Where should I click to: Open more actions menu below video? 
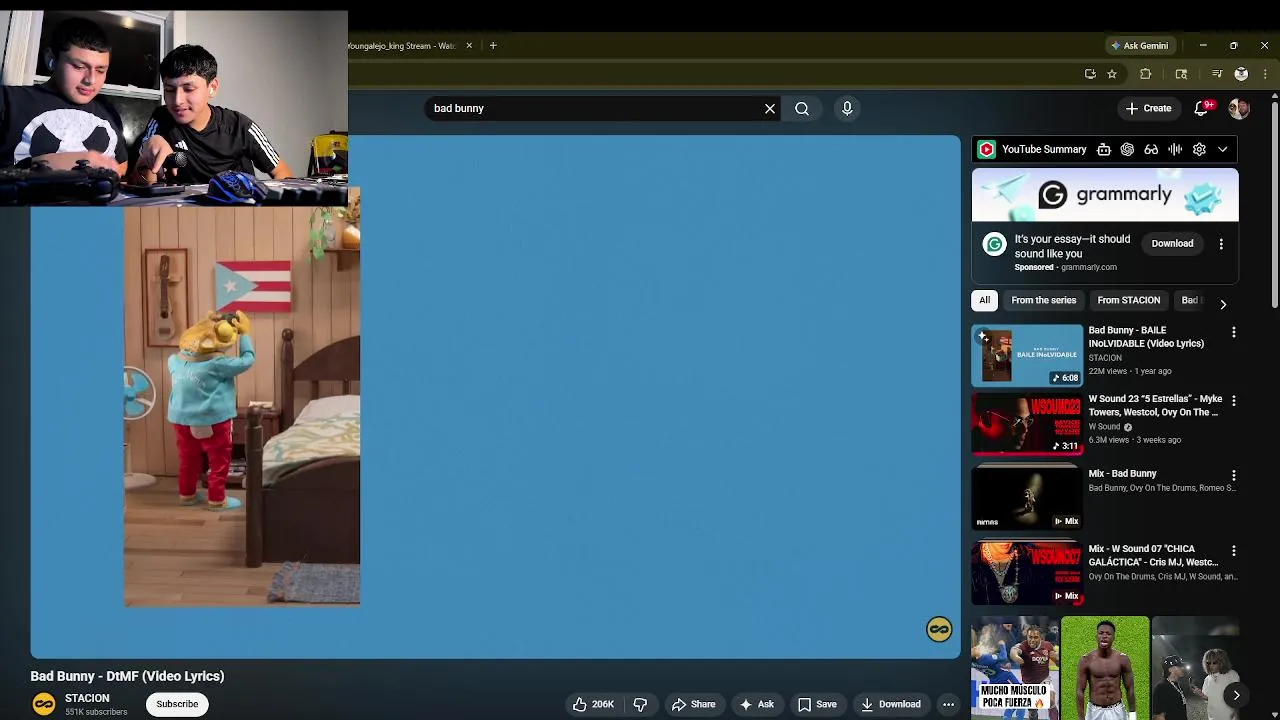click(948, 704)
